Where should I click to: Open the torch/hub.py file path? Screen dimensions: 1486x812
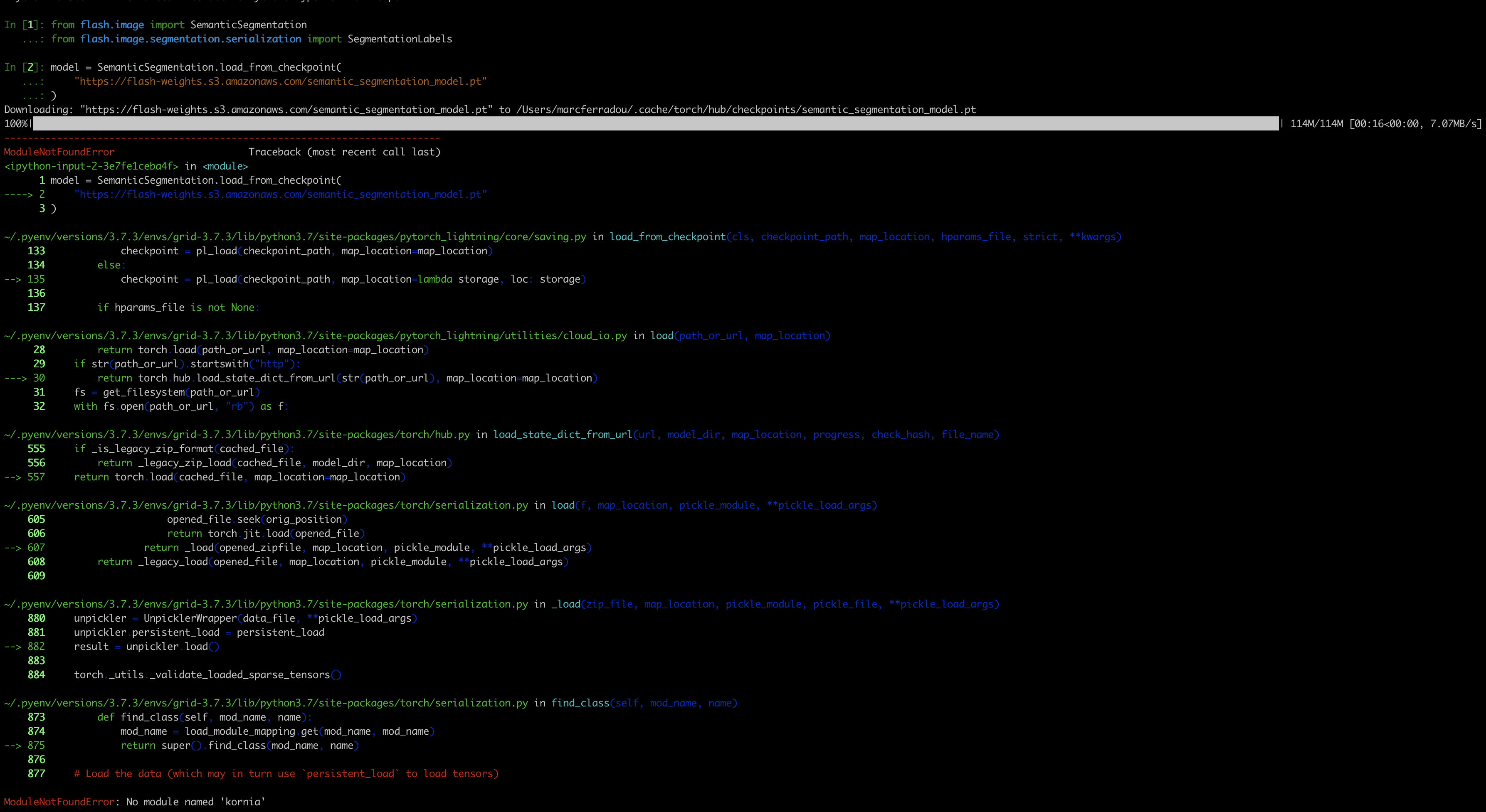pos(237,434)
